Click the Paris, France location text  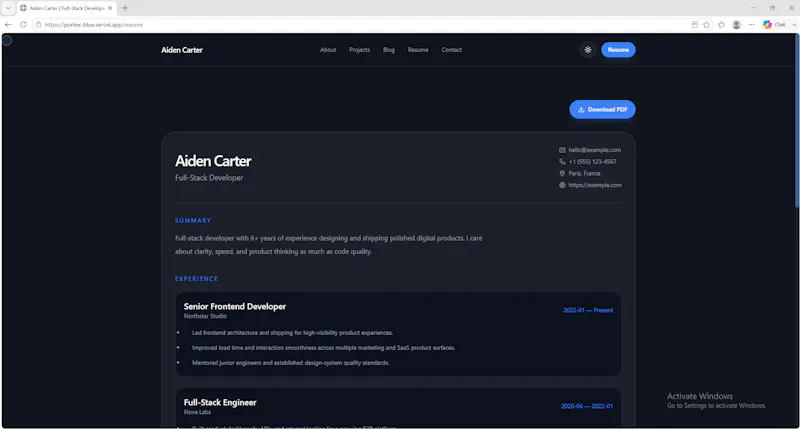point(584,173)
